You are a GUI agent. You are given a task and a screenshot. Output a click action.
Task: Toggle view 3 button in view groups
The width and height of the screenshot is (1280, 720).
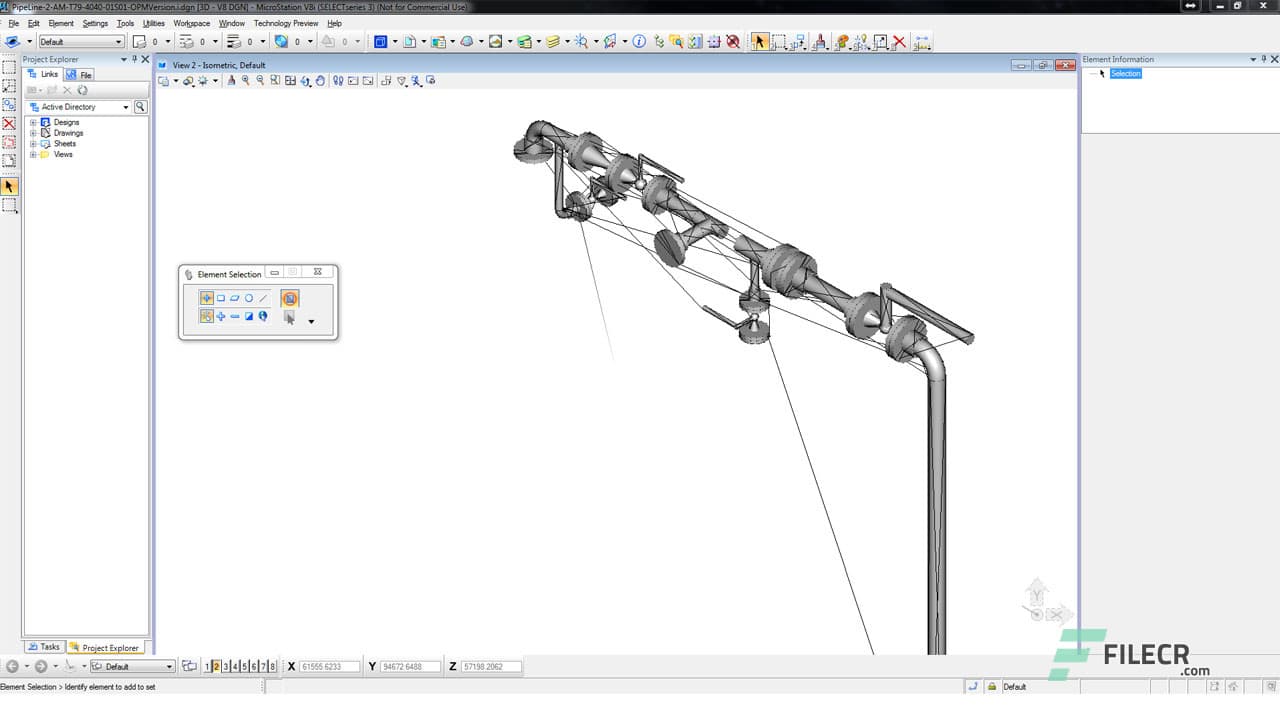tap(226, 666)
